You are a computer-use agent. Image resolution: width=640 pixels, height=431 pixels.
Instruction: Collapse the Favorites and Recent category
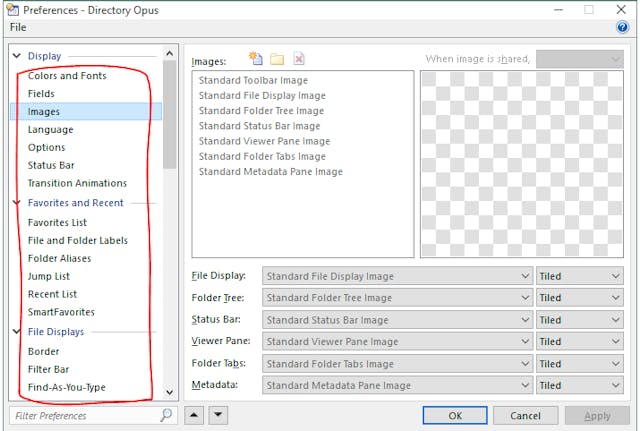point(17,203)
